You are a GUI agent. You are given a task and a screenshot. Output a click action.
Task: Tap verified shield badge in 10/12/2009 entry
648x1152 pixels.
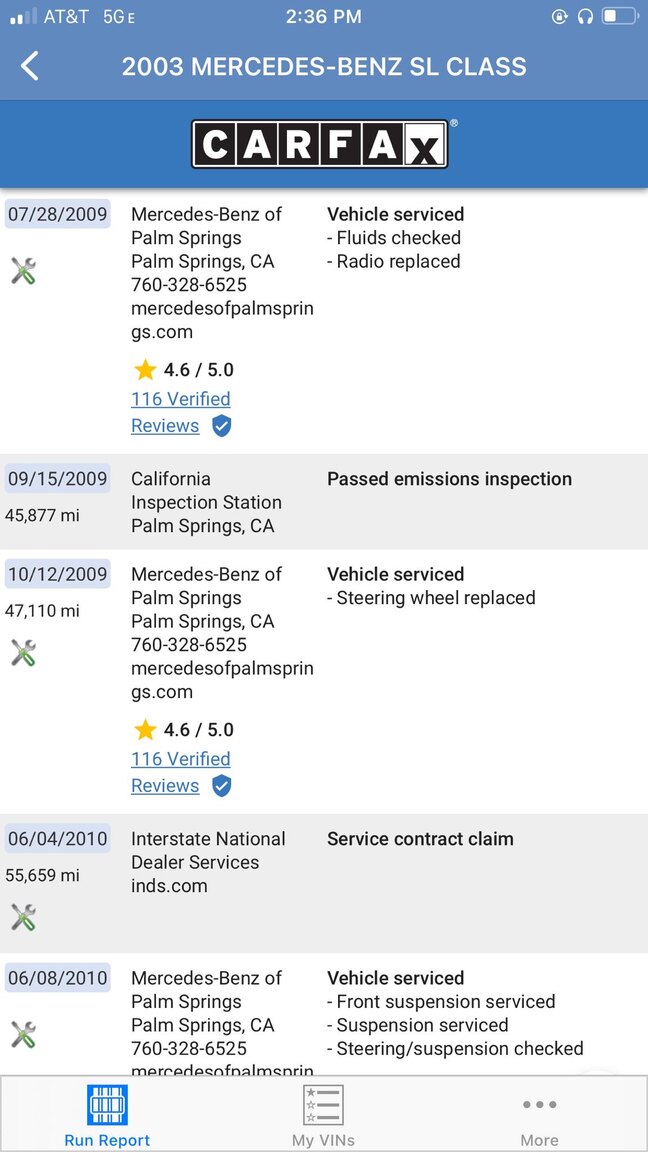(x=222, y=786)
